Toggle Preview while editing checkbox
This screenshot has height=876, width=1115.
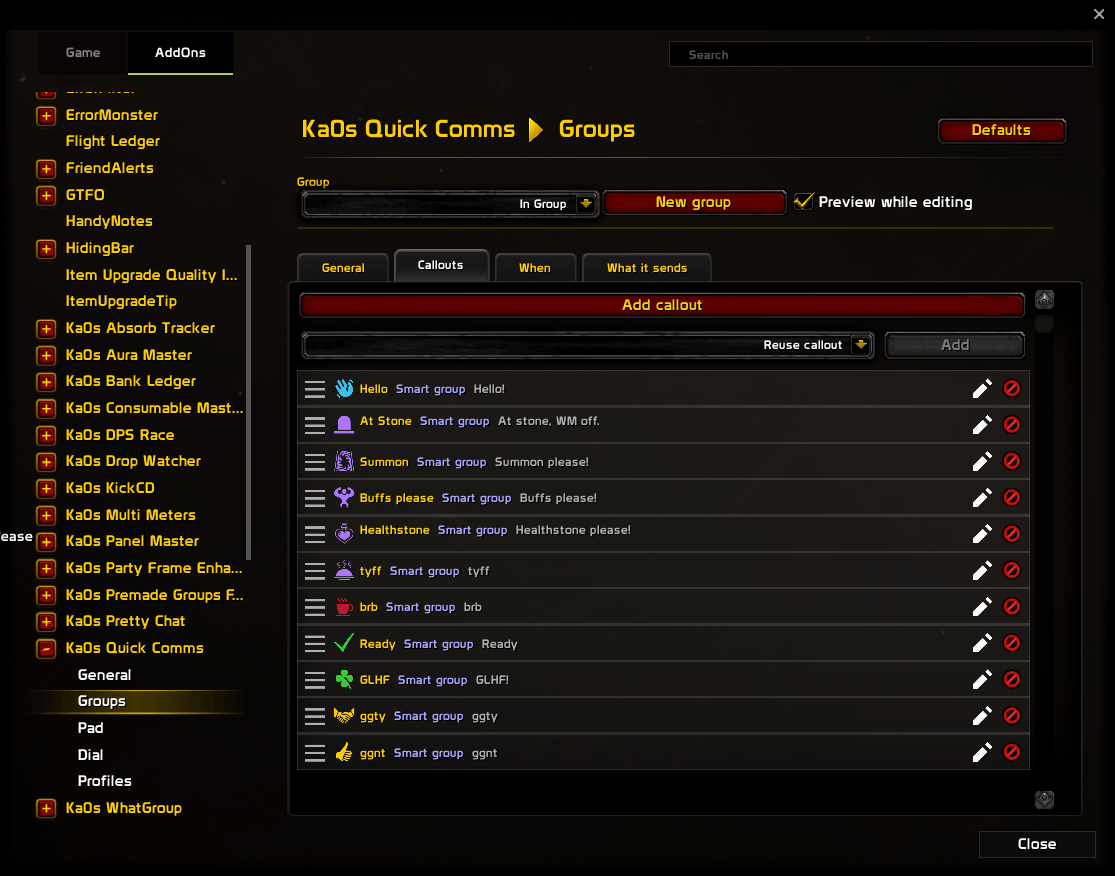tap(804, 201)
